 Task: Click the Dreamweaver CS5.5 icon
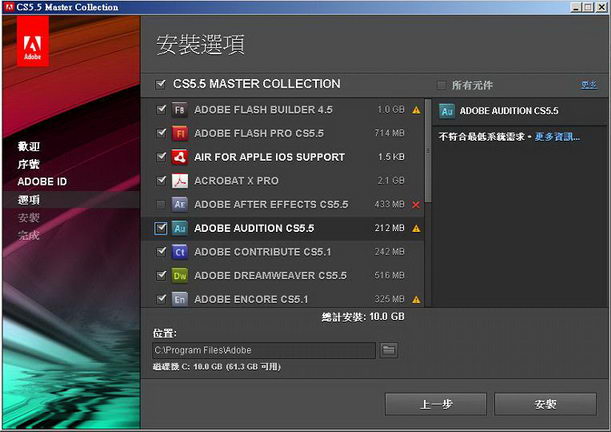pyautogui.click(x=180, y=275)
